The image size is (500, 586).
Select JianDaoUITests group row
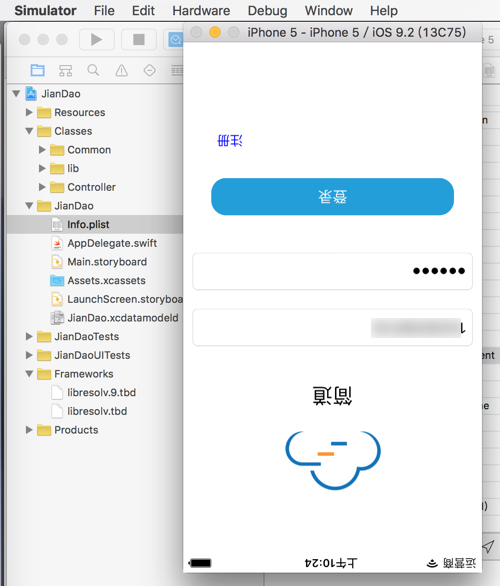[x=95, y=355]
